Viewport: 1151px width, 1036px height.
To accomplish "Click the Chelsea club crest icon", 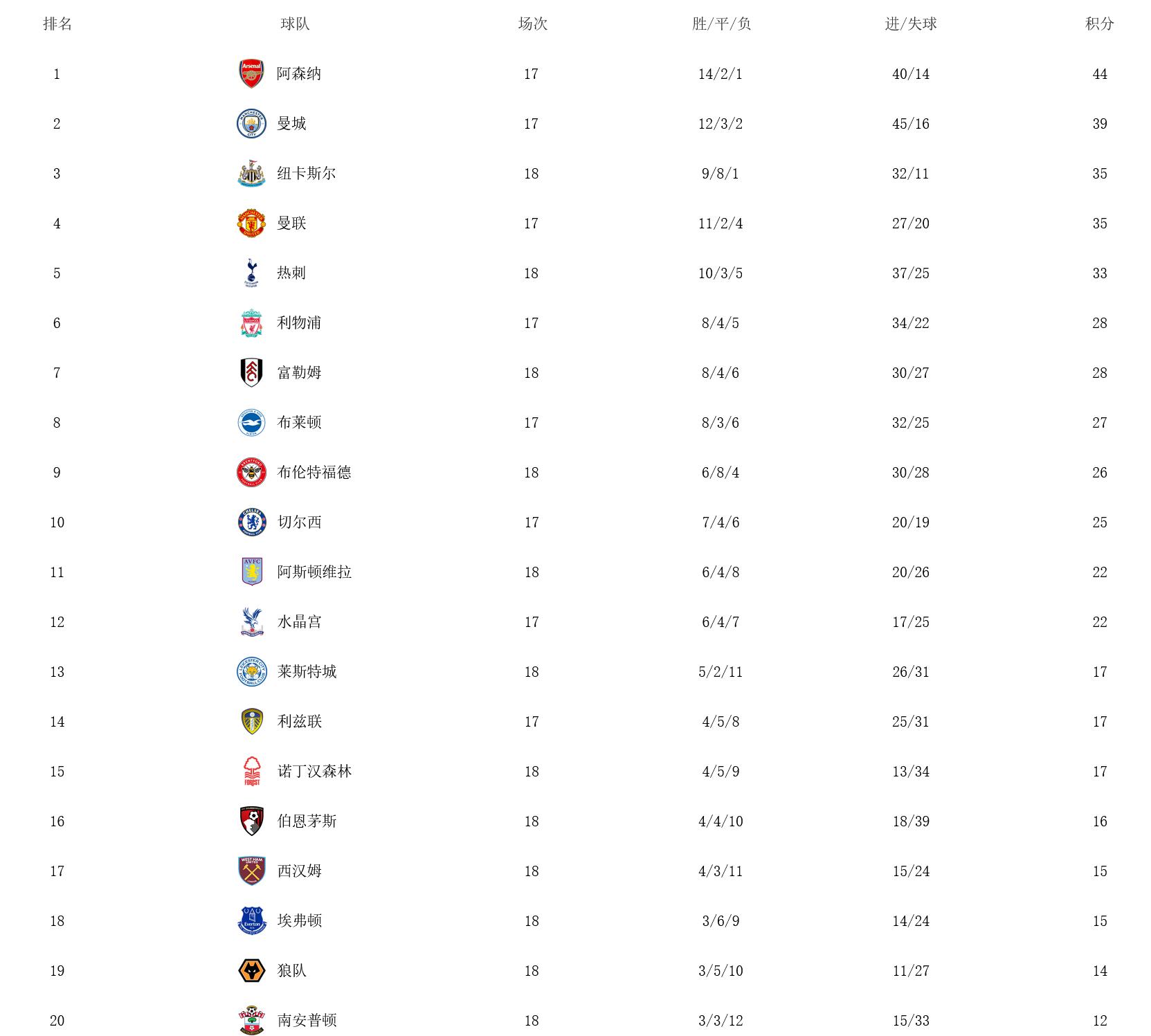I will pyautogui.click(x=251, y=522).
